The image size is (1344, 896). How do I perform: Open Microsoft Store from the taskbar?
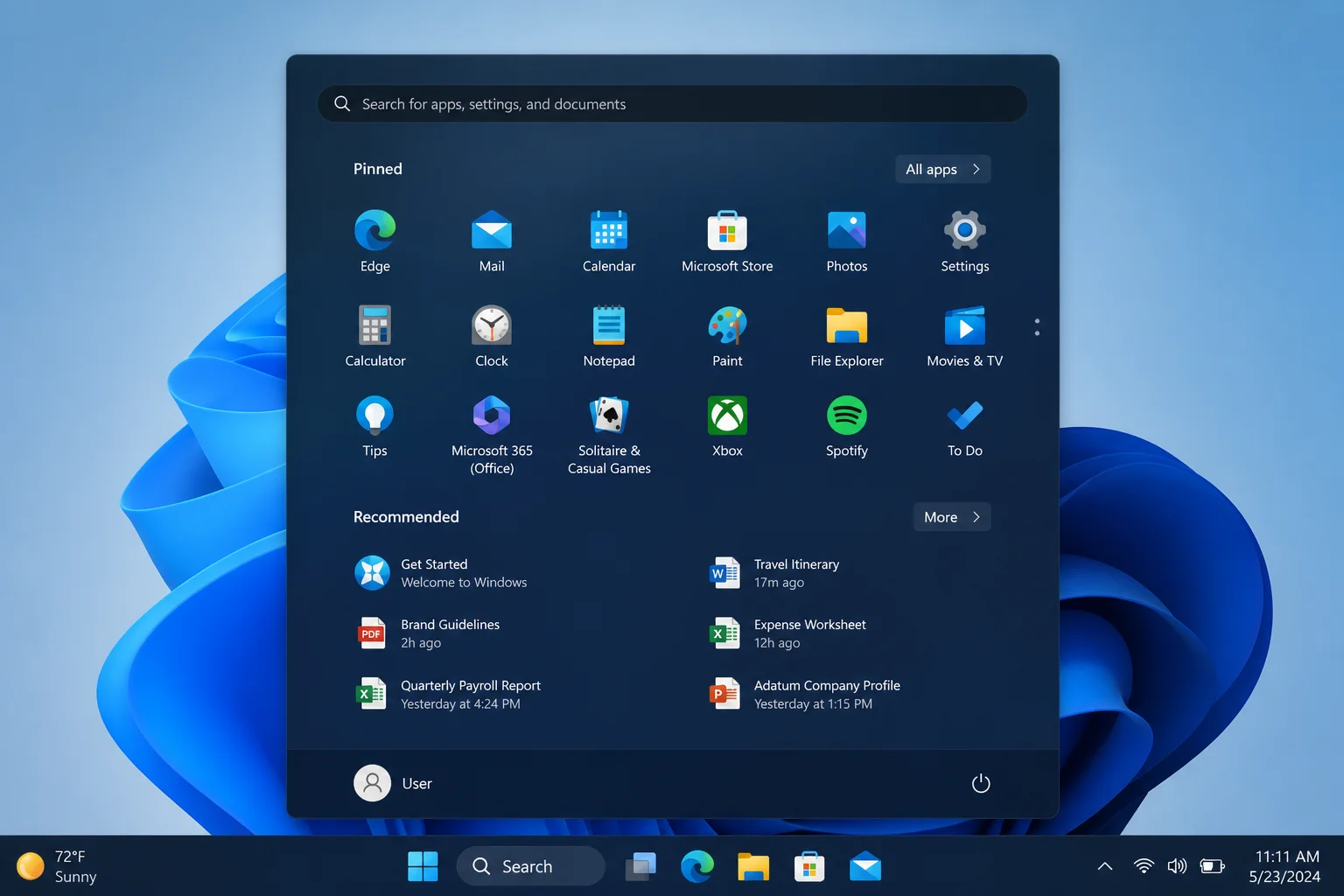(x=808, y=866)
